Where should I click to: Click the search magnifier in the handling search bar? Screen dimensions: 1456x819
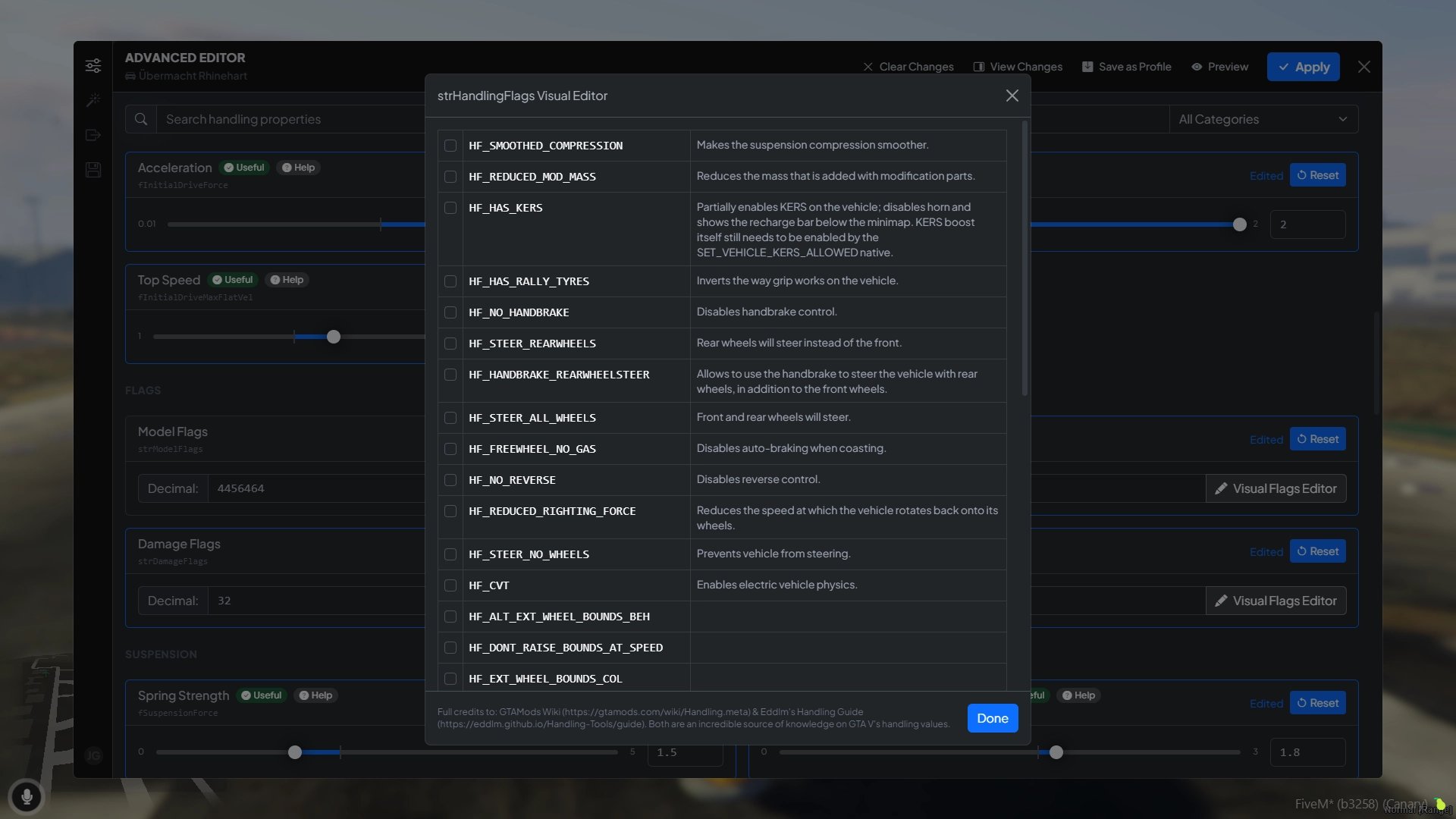coord(141,119)
